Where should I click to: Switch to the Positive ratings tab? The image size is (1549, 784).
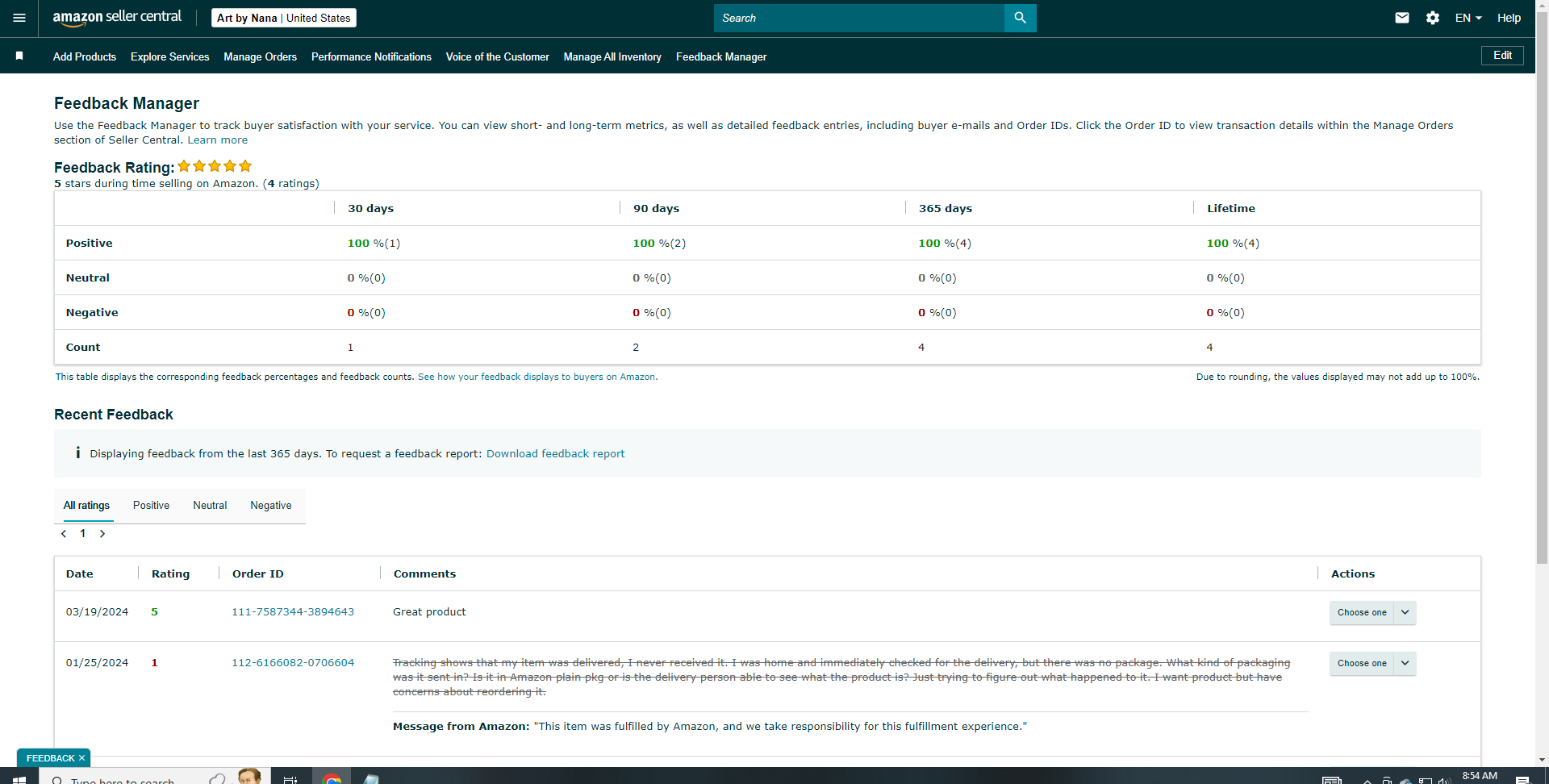152,506
